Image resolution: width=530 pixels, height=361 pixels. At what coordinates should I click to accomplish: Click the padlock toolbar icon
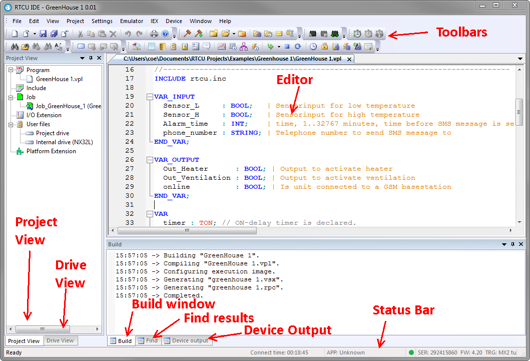[324, 46]
